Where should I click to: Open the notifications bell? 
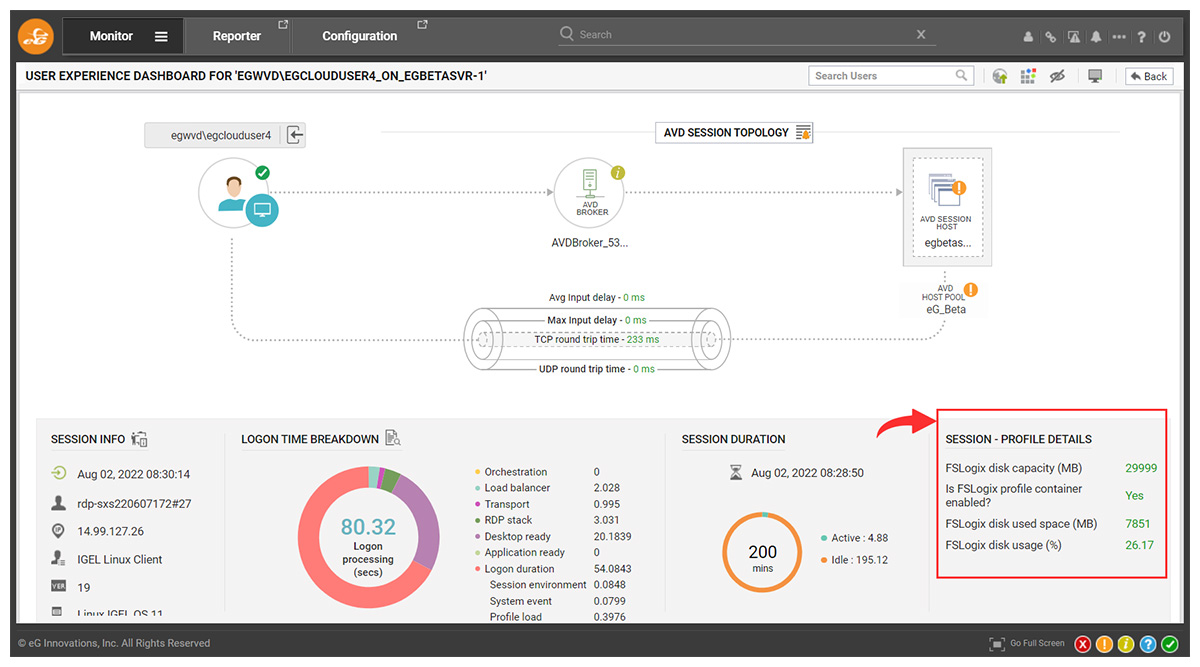click(x=1096, y=37)
